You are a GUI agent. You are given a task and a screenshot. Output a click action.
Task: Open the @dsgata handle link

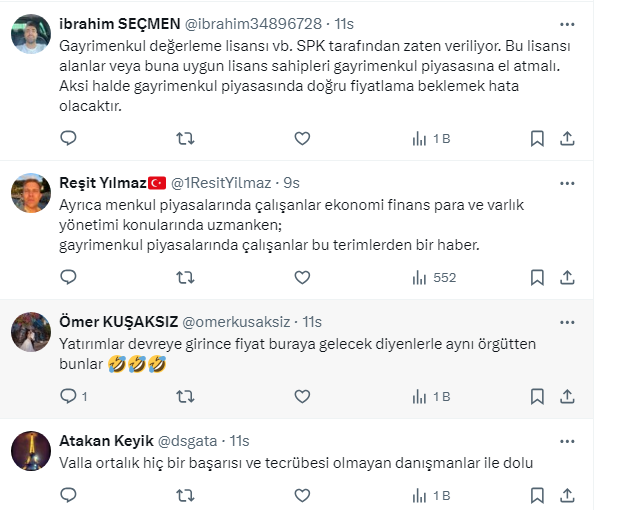tap(190, 440)
